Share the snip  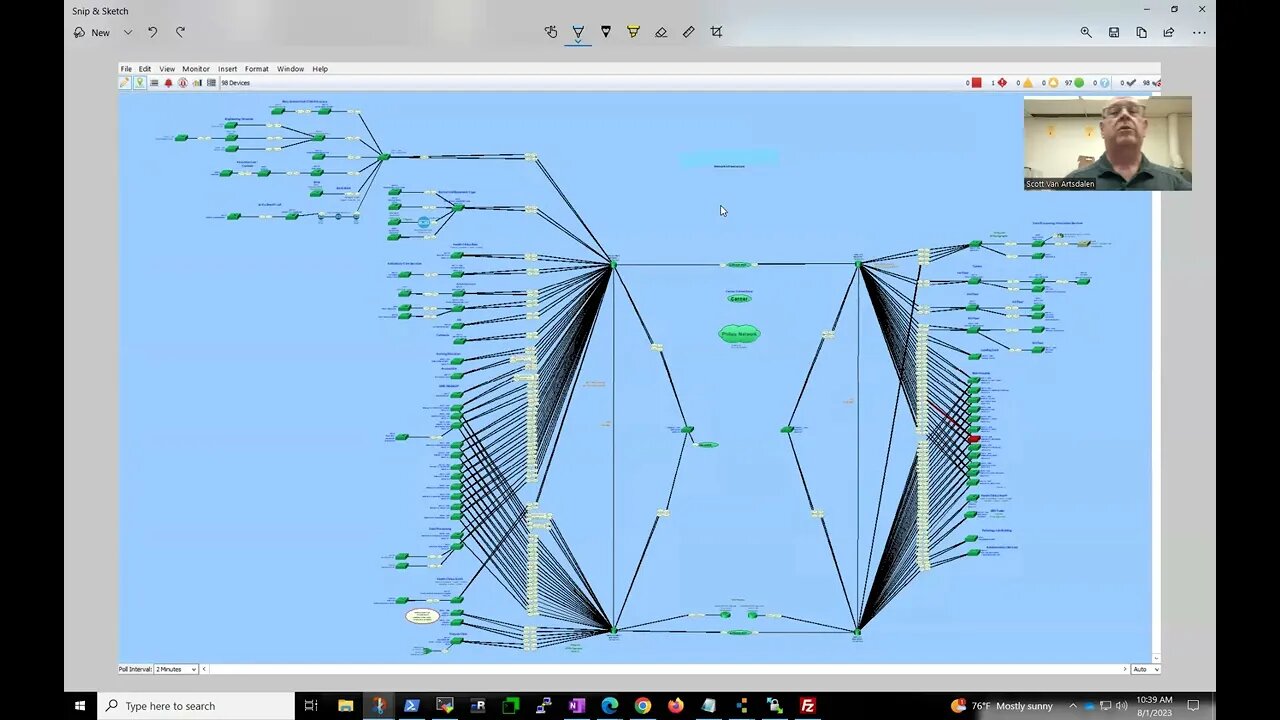click(1169, 32)
